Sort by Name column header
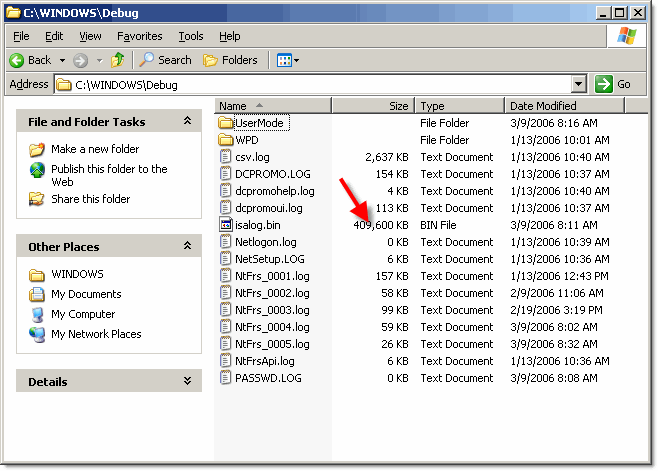 tap(273, 106)
